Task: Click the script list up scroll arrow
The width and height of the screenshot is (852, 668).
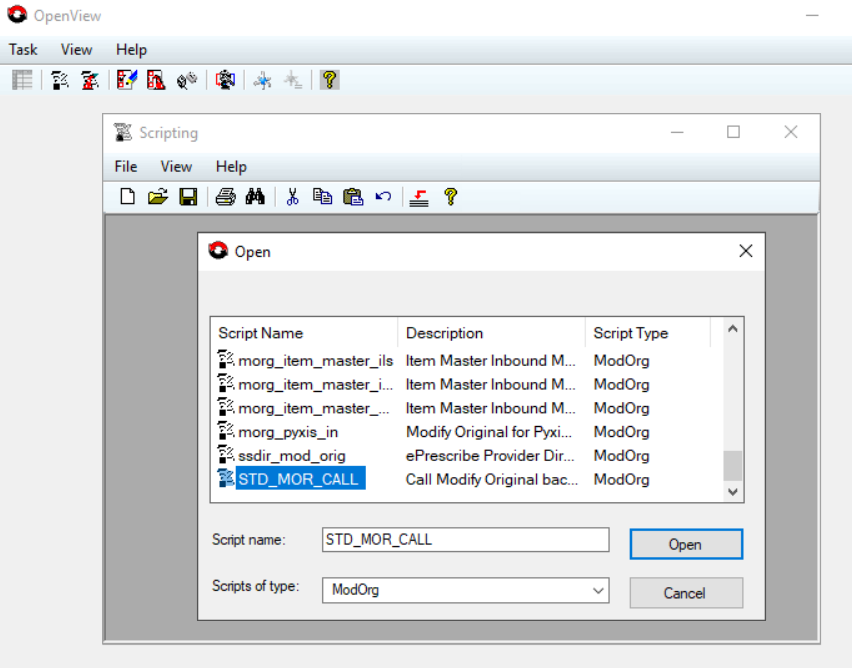Action: pos(732,329)
